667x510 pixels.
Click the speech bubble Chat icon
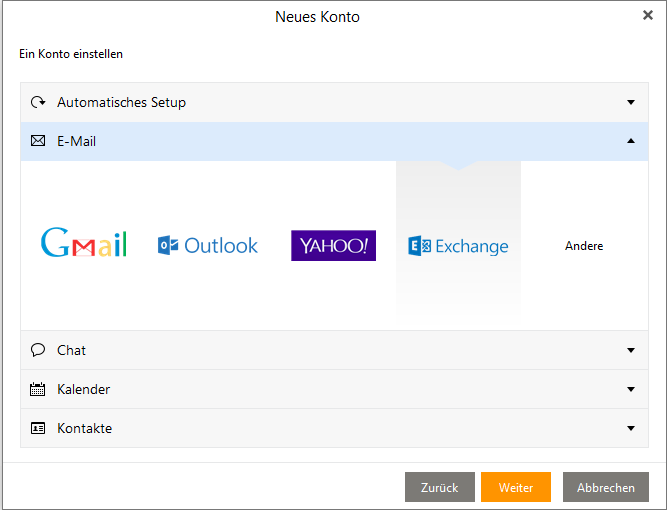(x=38, y=350)
